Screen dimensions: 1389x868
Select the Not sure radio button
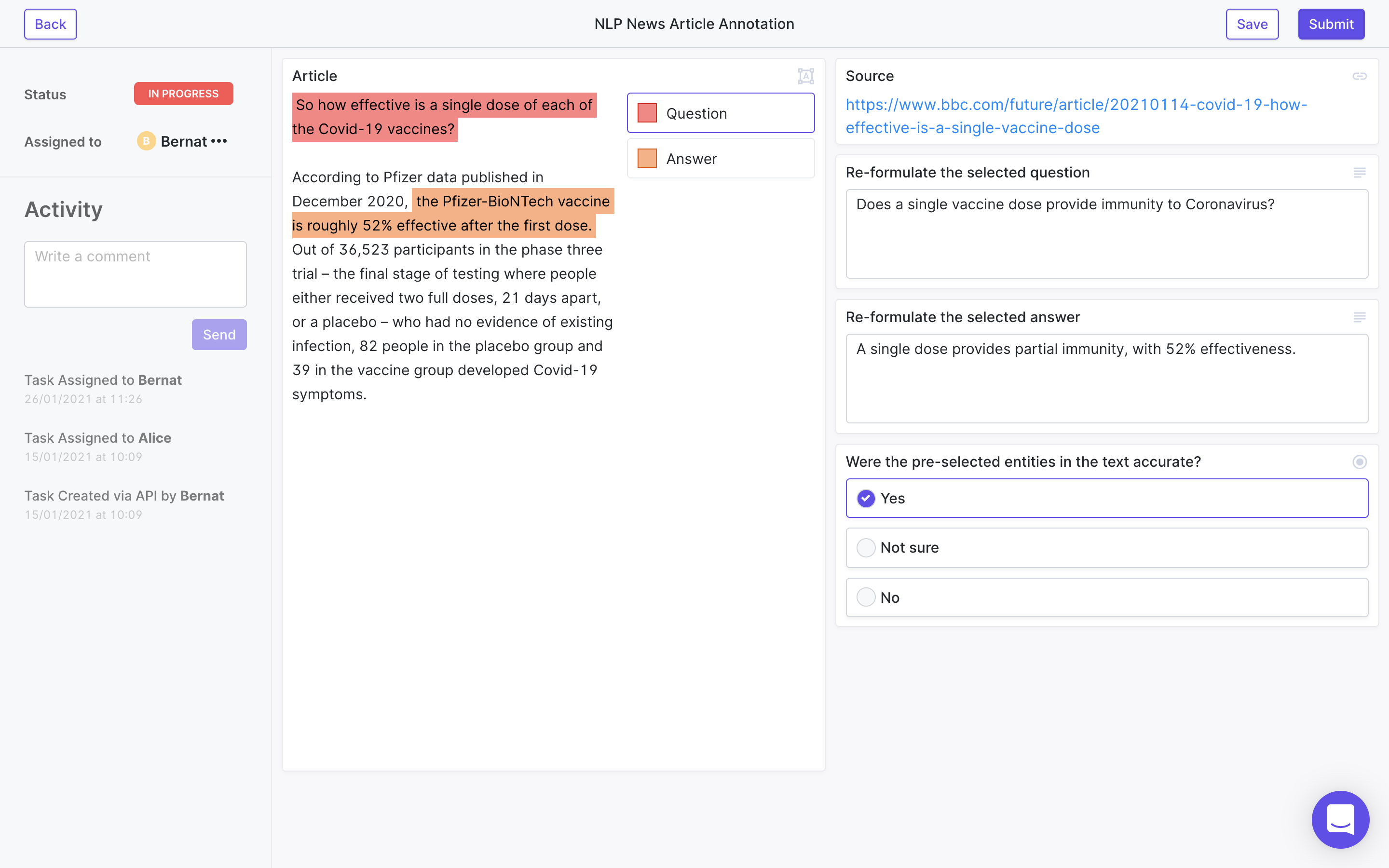click(866, 547)
